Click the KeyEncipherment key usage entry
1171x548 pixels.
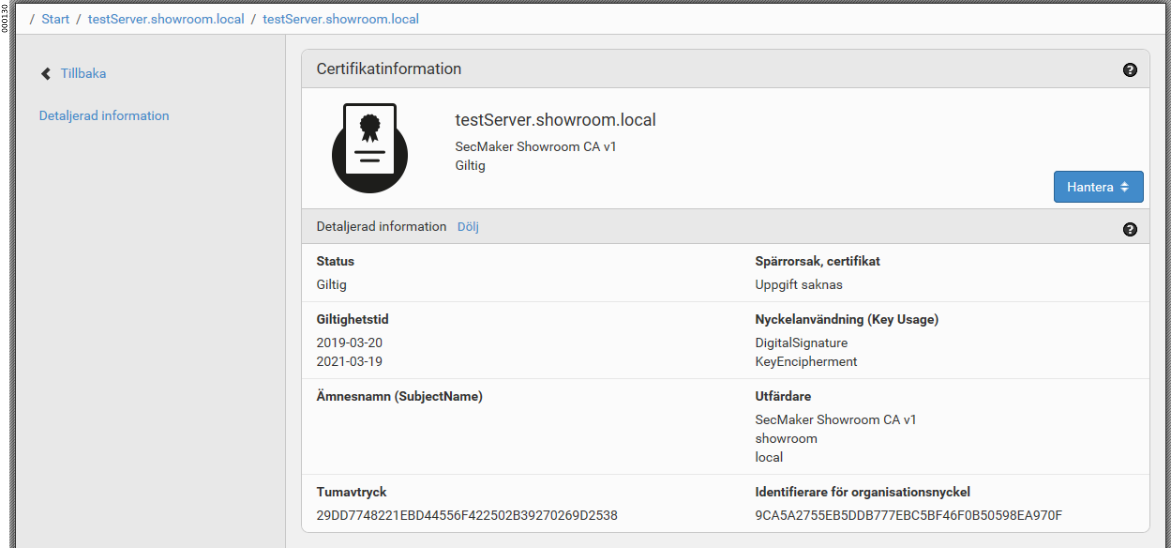(x=806, y=361)
